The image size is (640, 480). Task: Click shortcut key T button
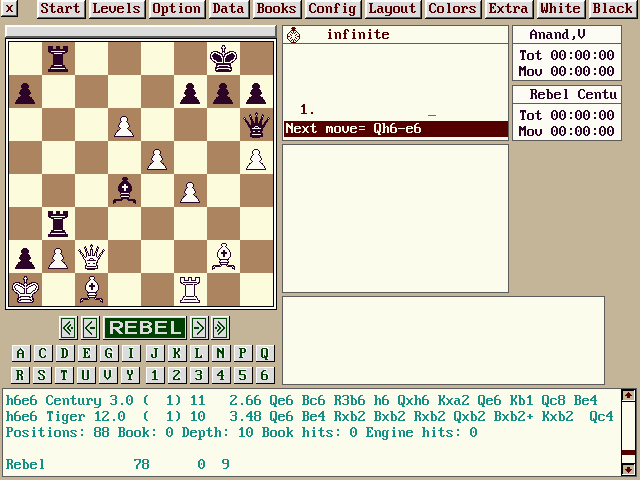(64, 375)
